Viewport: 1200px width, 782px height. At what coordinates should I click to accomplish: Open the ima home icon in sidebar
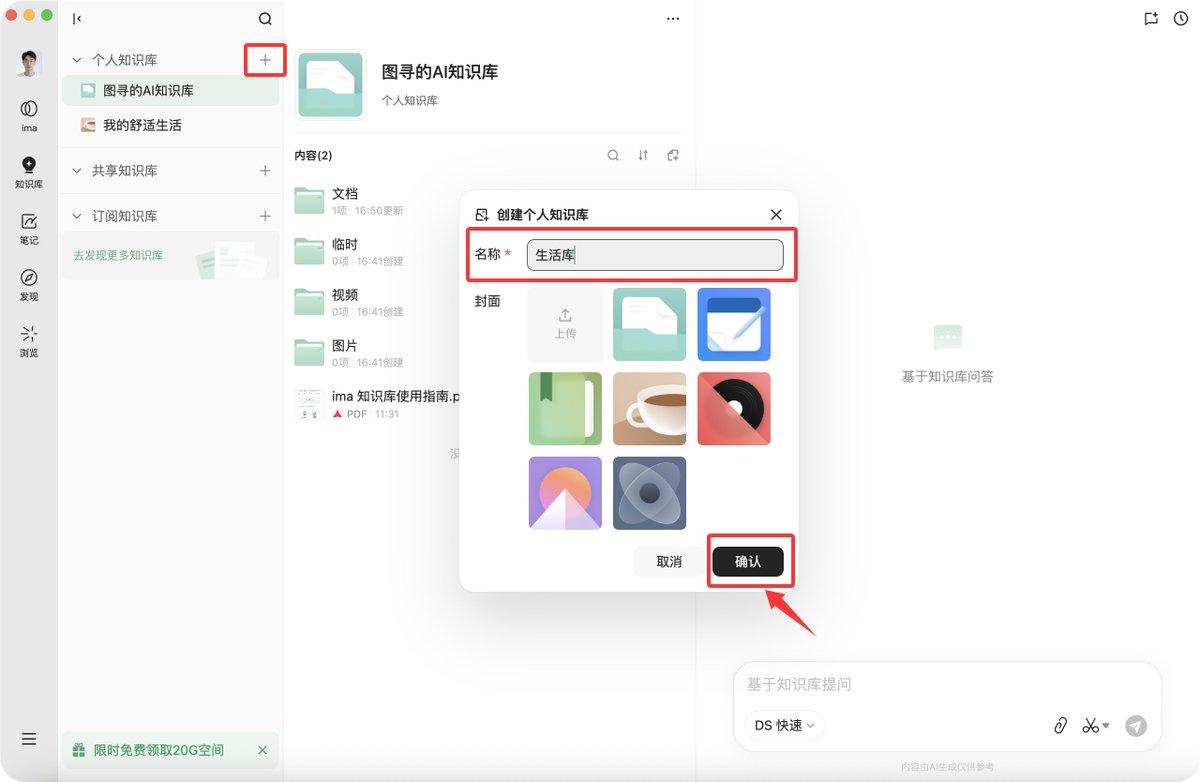(x=29, y=114)
